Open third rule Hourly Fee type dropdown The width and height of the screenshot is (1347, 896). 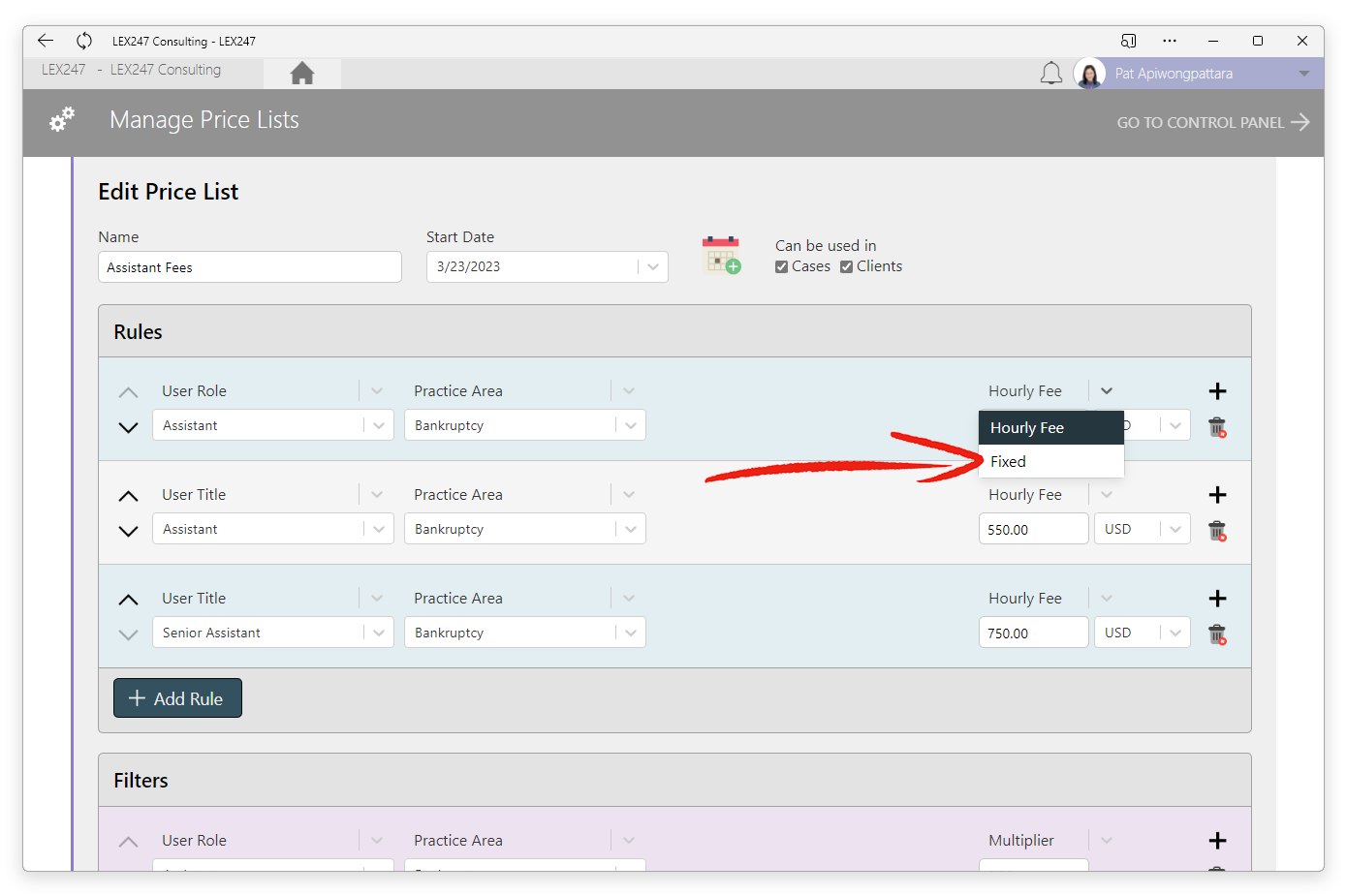pyautogui.click(x=1107, y=599)
